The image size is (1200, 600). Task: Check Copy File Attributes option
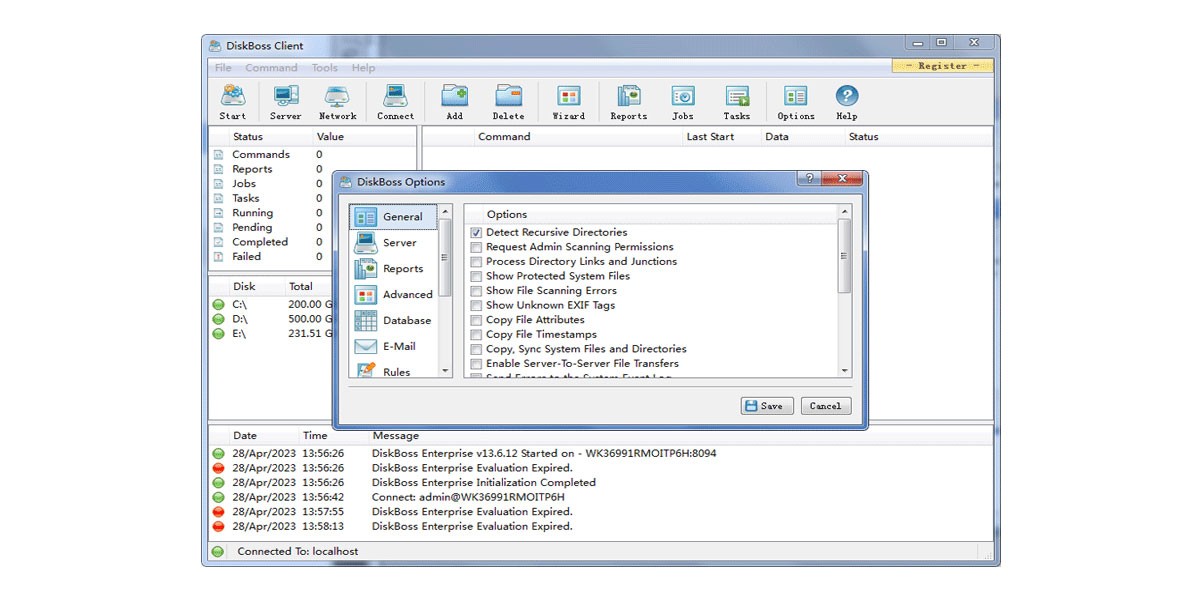477,320
